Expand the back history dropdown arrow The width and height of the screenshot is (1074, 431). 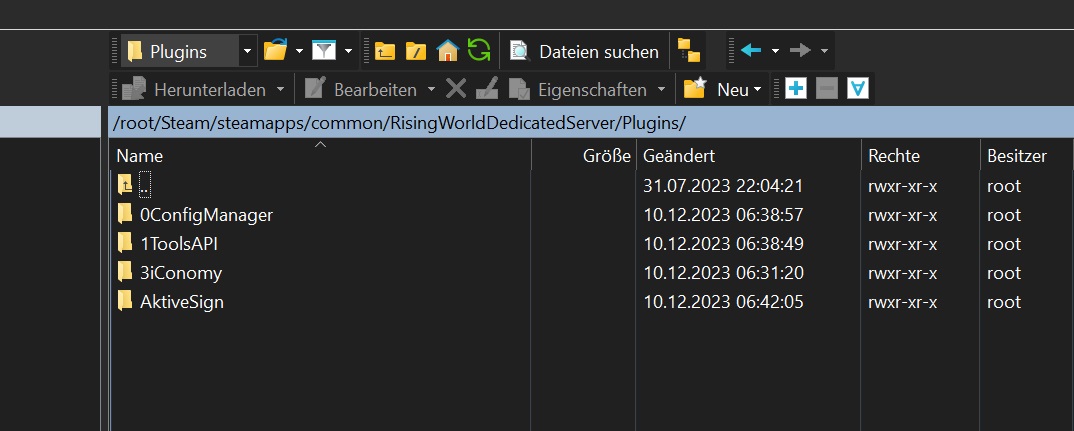[773, 51]
